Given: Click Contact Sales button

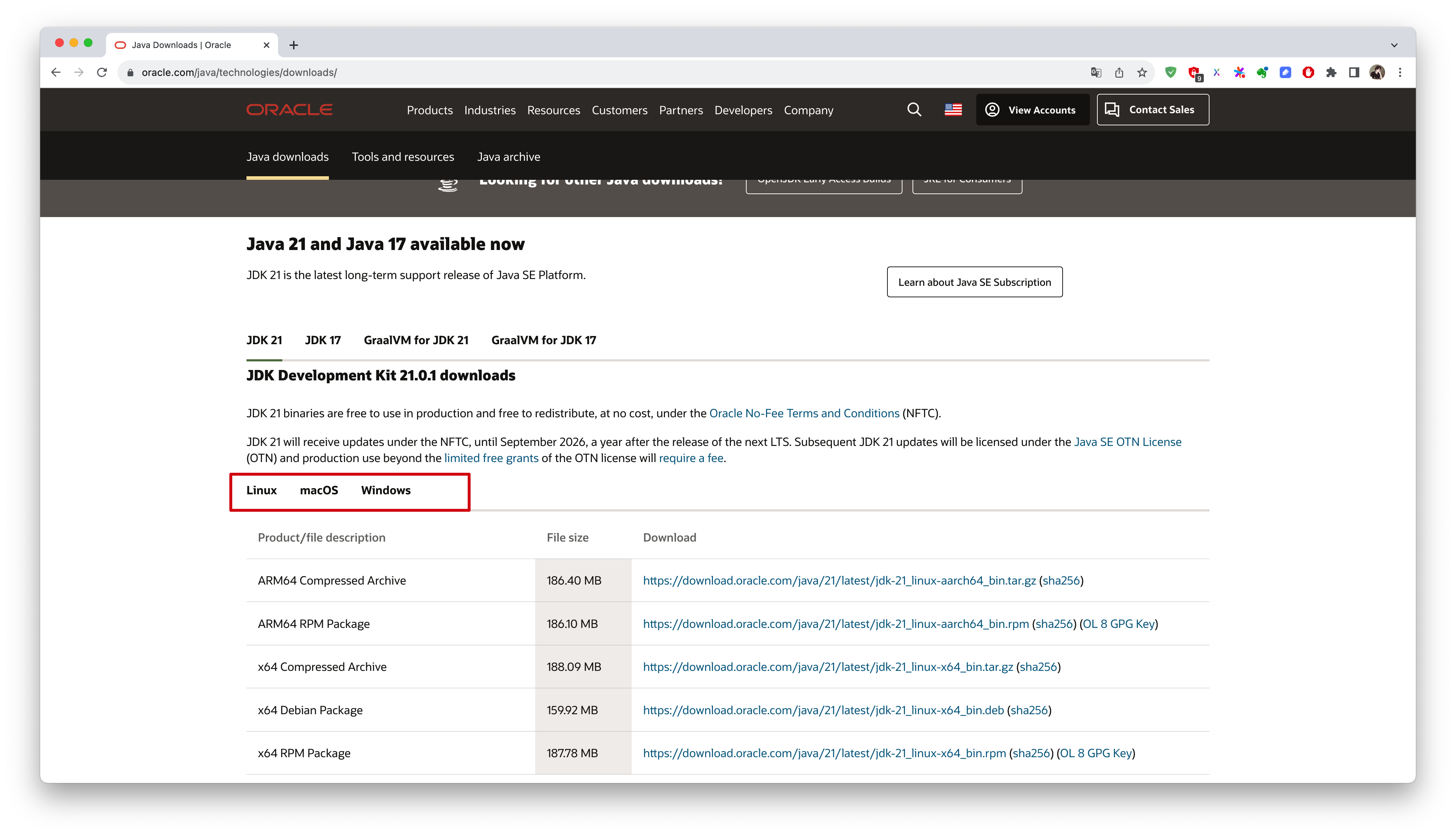Looking at the screenshot, I should (x=1152, y=110).
